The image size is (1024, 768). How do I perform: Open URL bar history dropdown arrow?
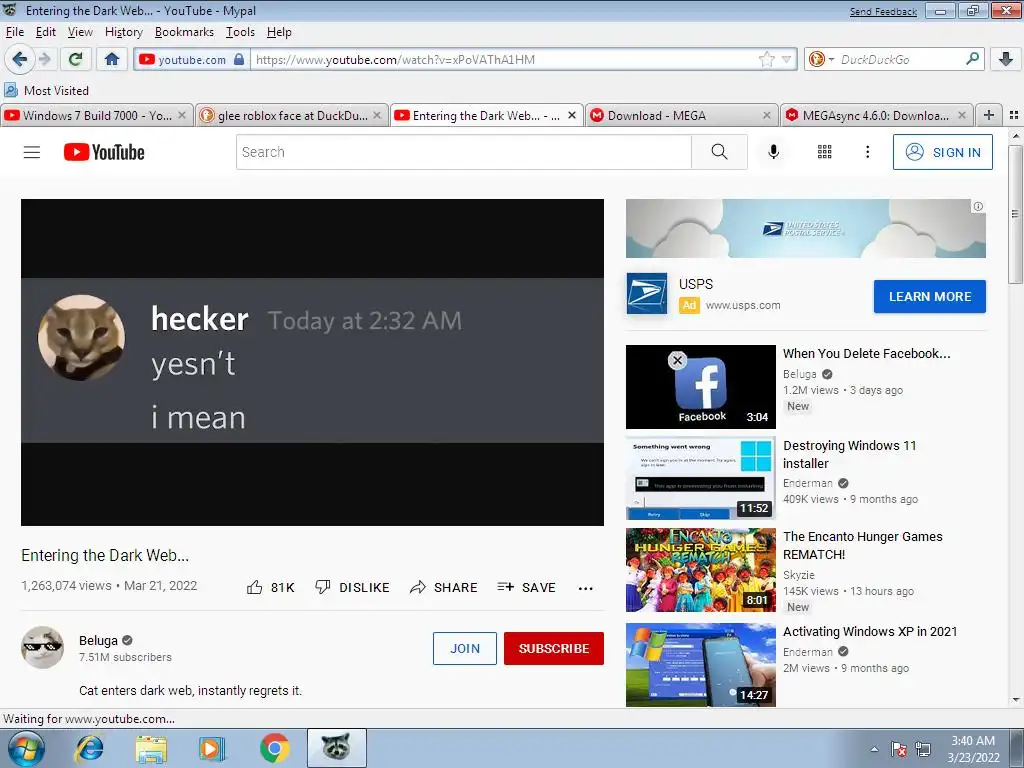786,59
